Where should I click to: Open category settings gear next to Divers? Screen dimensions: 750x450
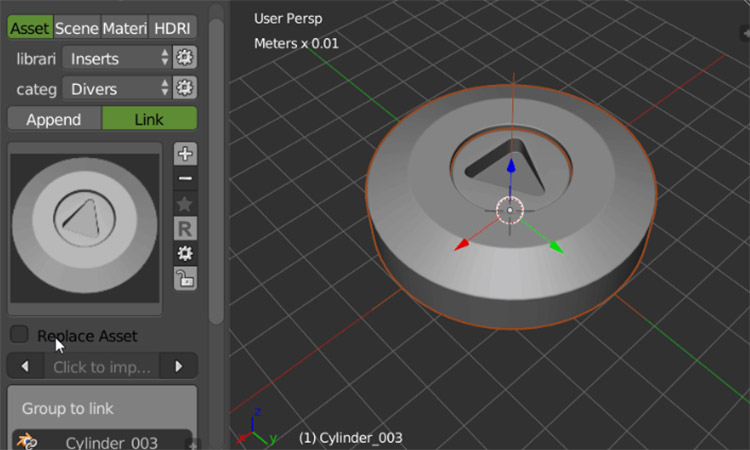[184, 88]
